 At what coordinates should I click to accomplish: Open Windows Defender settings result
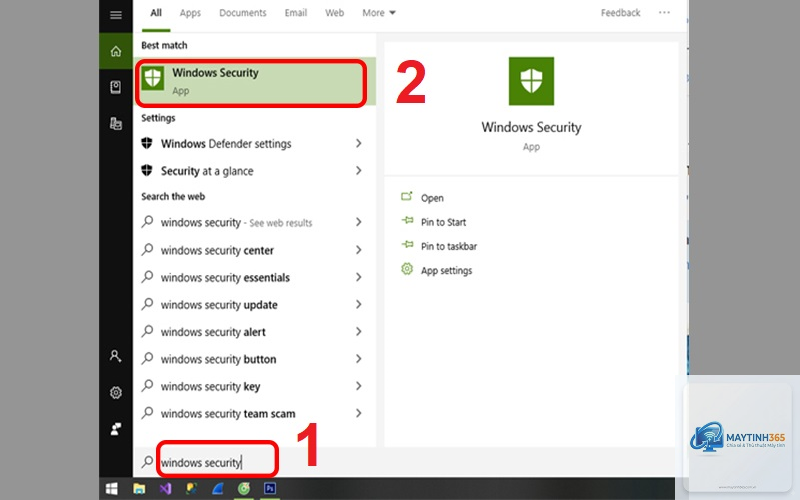coord(255,143)
